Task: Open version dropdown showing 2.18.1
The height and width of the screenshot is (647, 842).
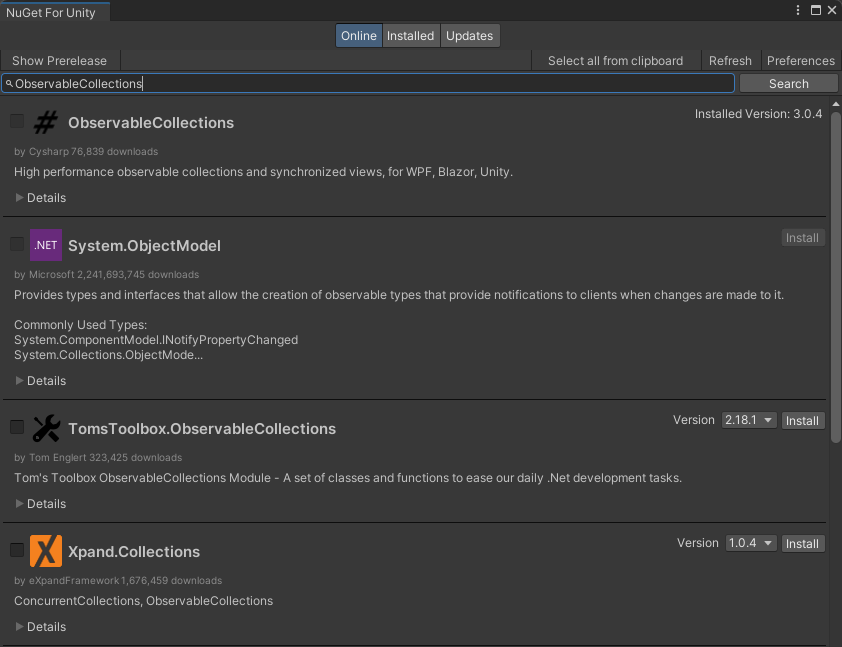Action: click(749, 420)
